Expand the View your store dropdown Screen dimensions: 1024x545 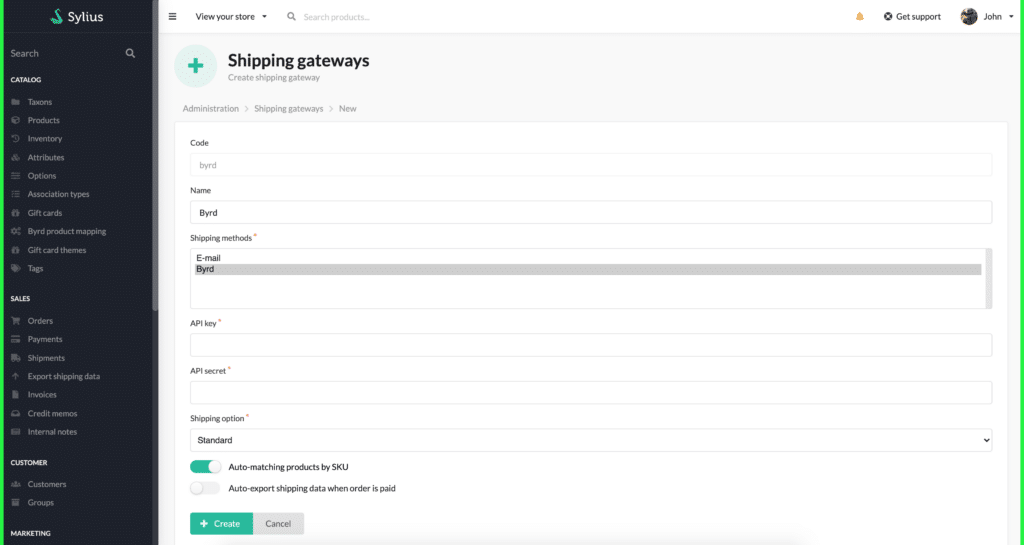point(231,16)
